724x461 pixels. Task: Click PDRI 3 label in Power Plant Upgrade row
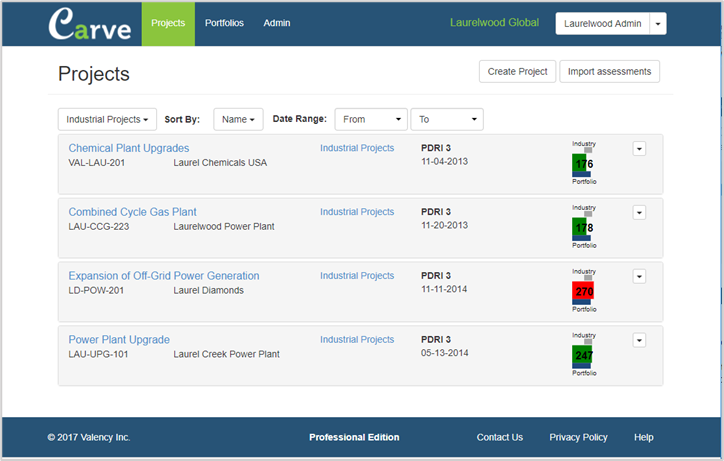point(436,339)
